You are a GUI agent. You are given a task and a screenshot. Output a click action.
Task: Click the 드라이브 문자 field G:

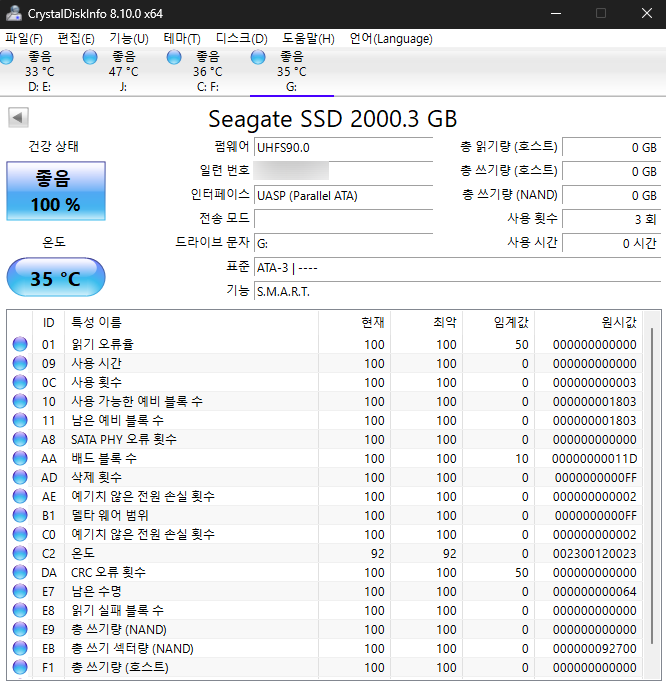tap(344, 243)
